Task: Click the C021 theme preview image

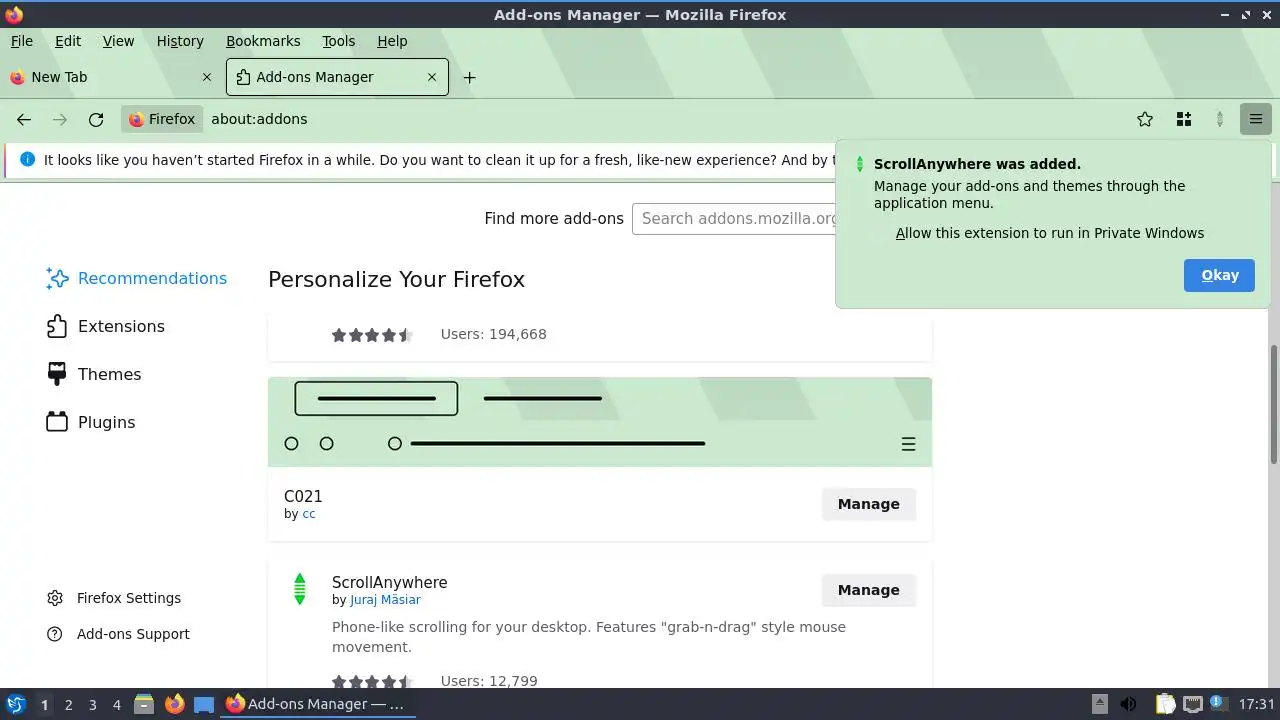Action: (600, 422)
